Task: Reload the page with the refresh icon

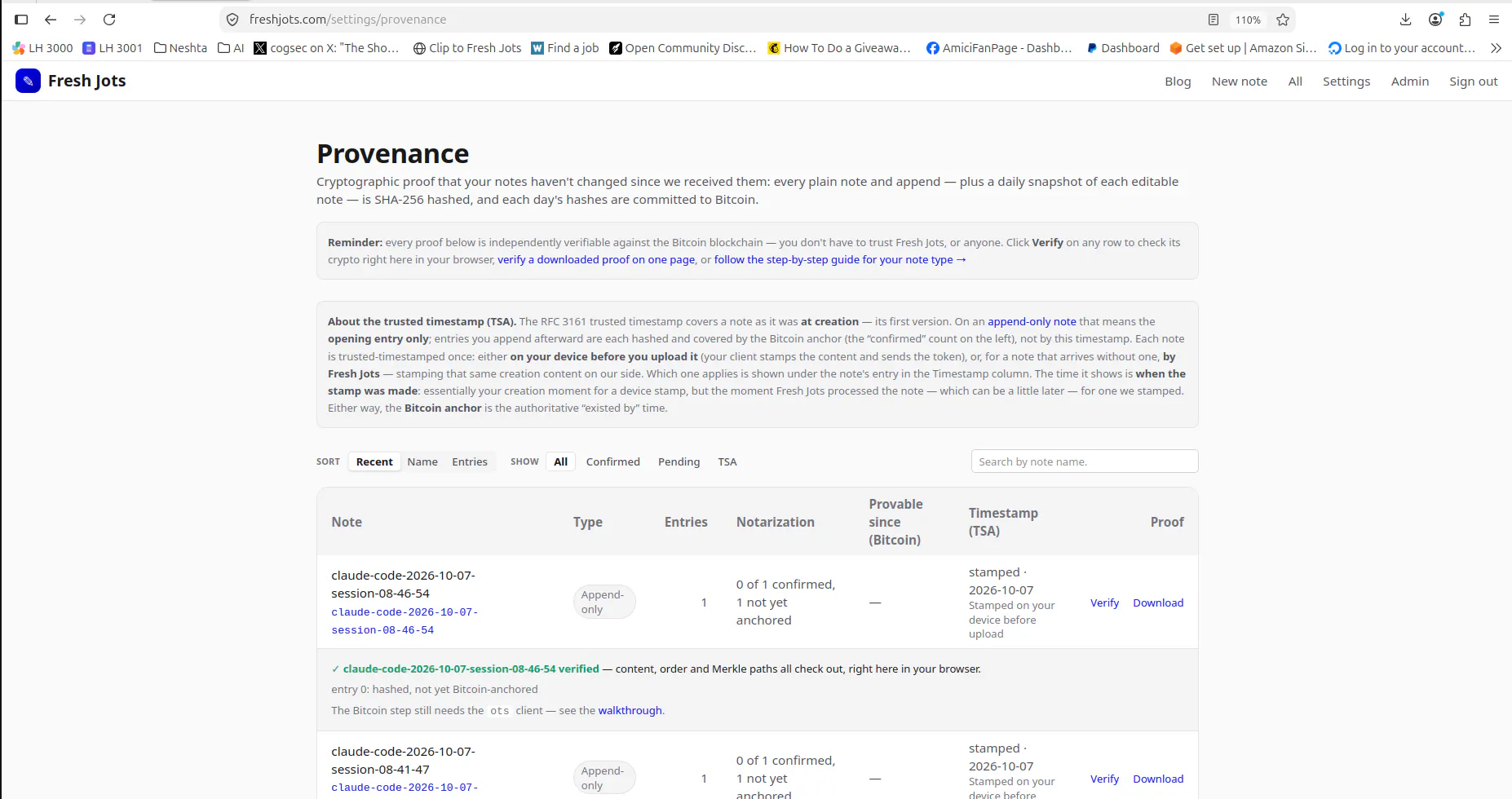Action: point(109,20)
